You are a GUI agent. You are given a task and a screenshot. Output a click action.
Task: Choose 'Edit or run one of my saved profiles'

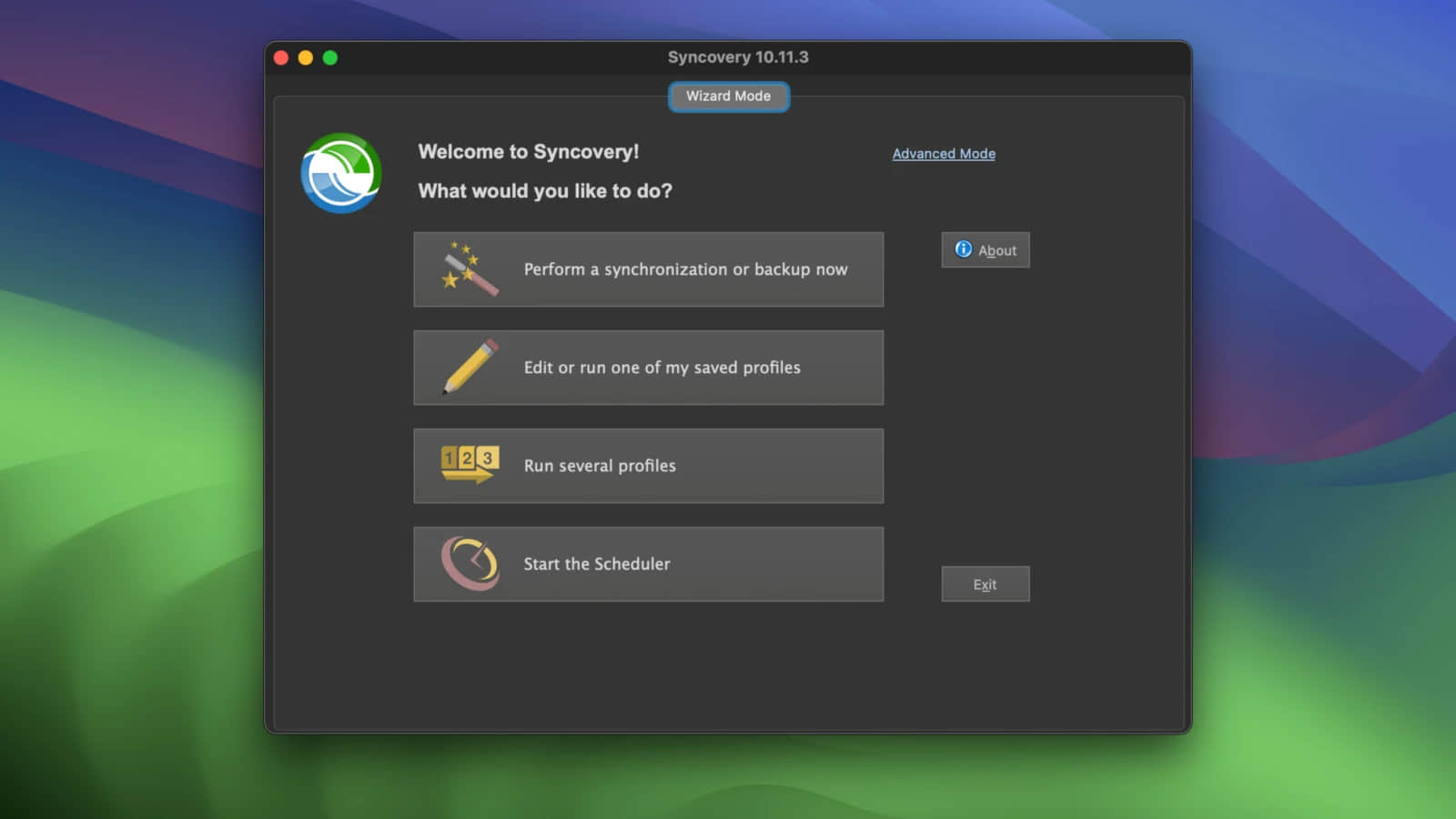pyautogui.click(x=662, y=368)
